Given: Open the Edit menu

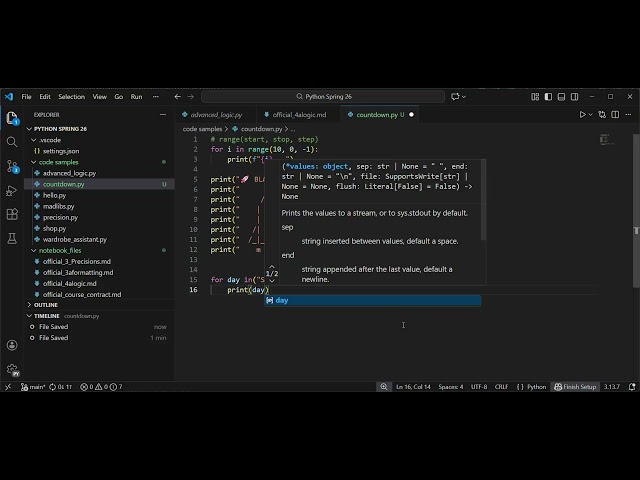Looking at the screenshot, I should point(45,97).
